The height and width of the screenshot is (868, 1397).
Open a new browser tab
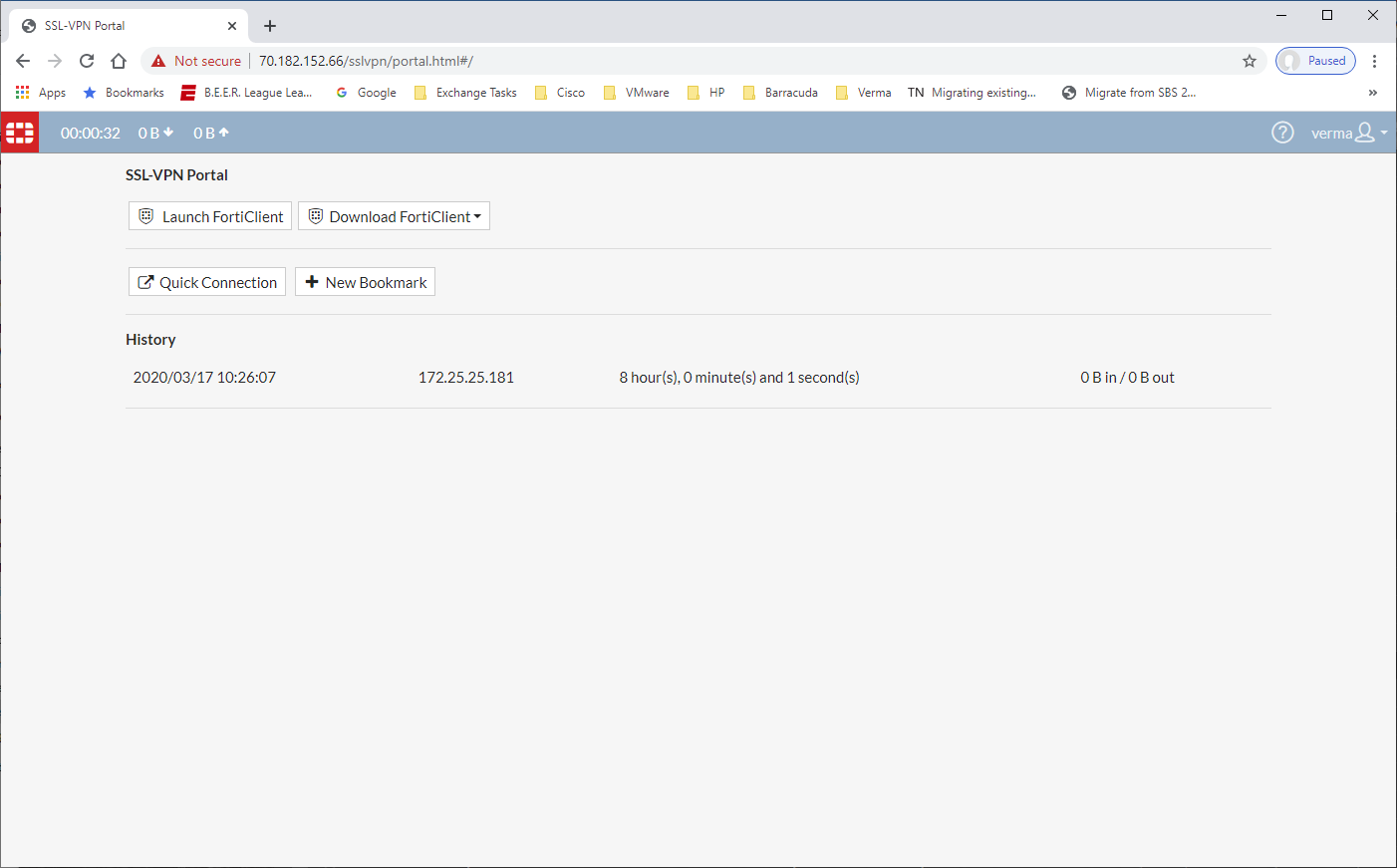click(270, 26)
